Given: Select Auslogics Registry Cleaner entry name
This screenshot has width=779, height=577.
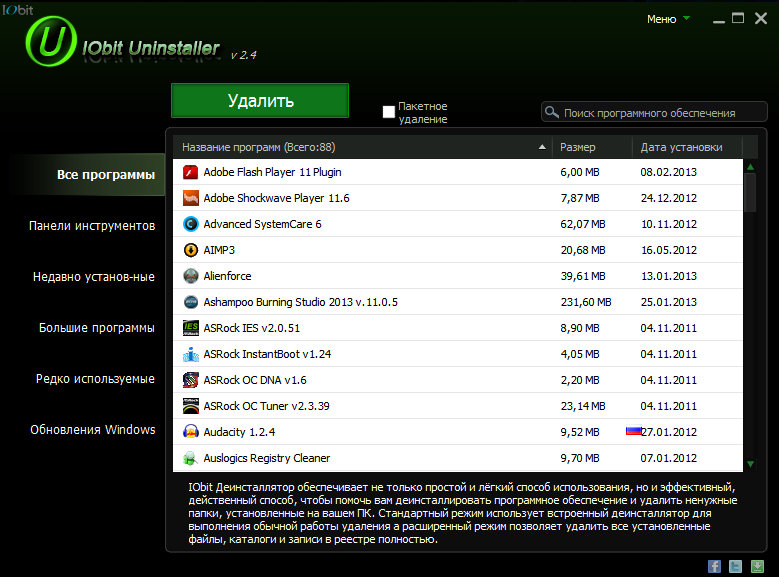Looking at the screenshot, I should click(267, 458).
